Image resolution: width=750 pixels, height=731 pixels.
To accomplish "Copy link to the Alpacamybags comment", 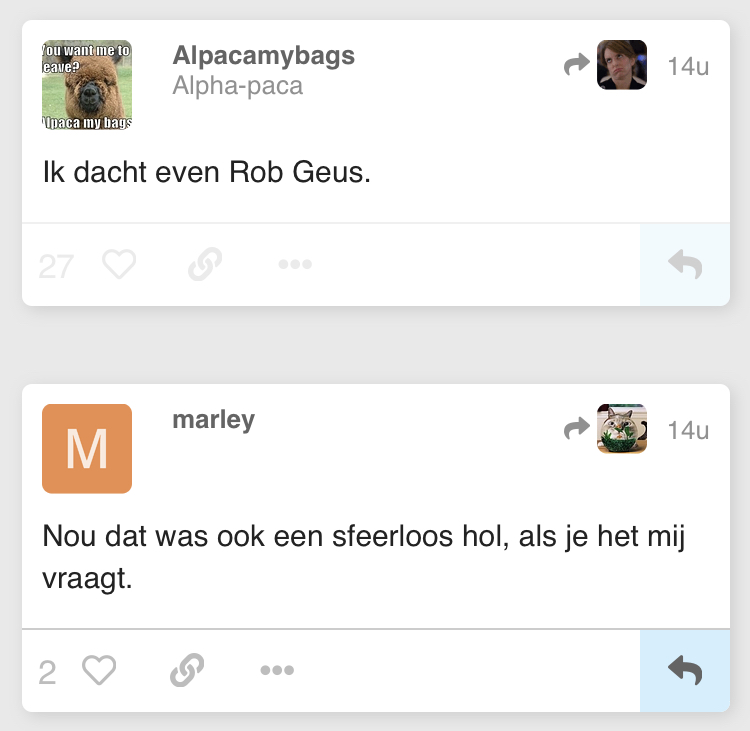I will pyautogui.click(x=205, y=264).
